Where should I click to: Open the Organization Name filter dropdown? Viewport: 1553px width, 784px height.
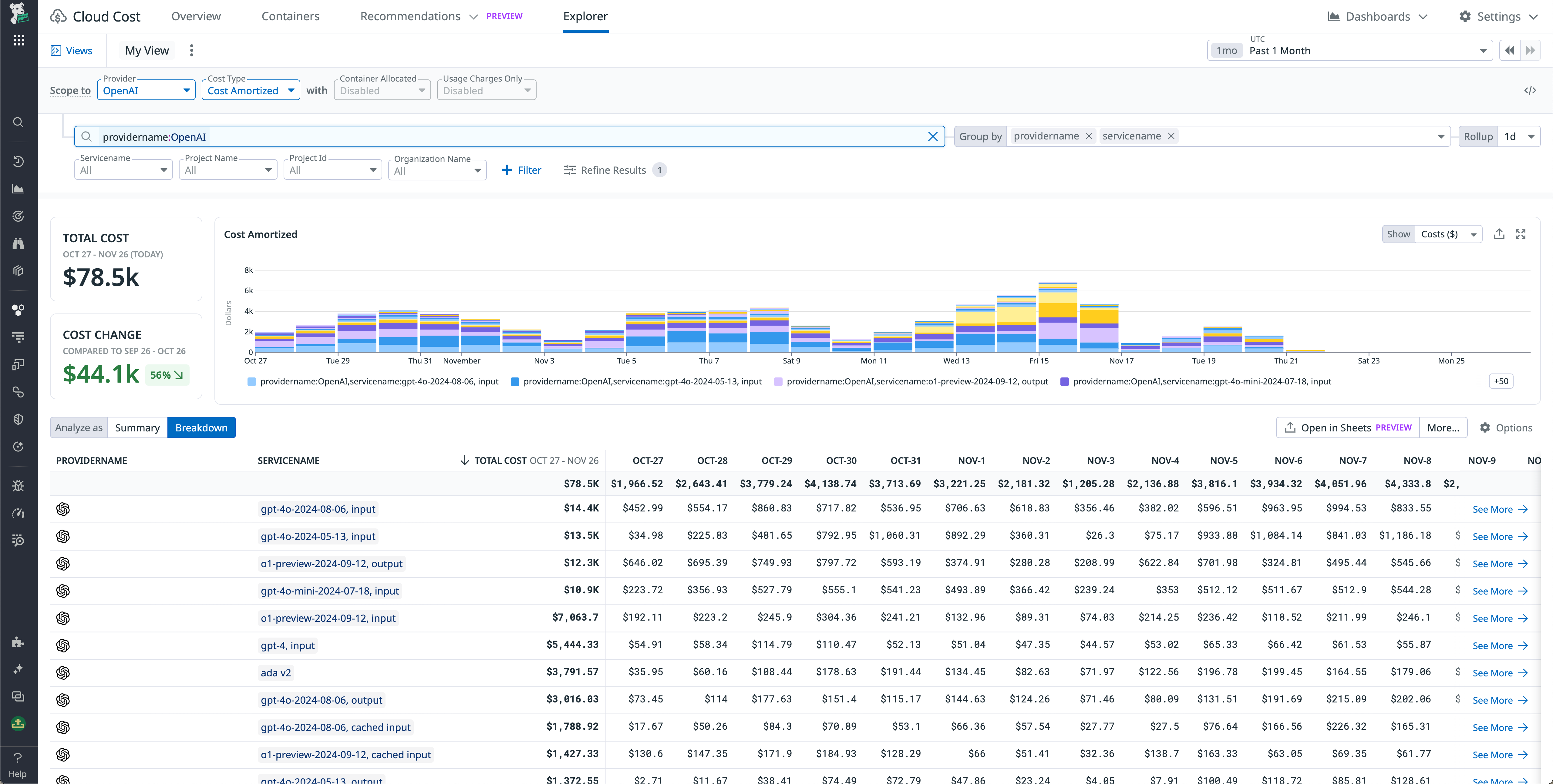click(x=437, y=169)
